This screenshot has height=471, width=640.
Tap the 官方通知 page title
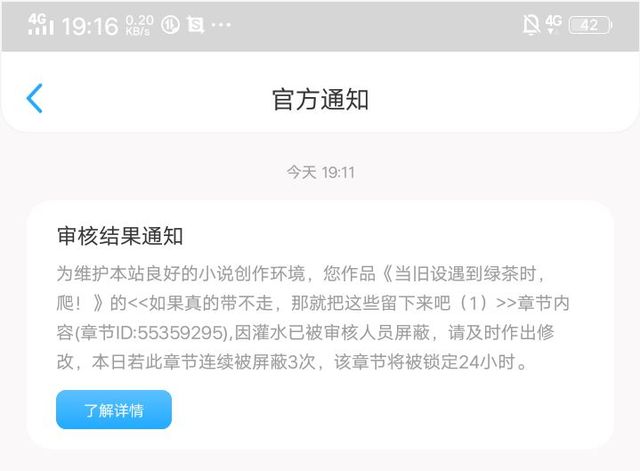pos(320,100)
